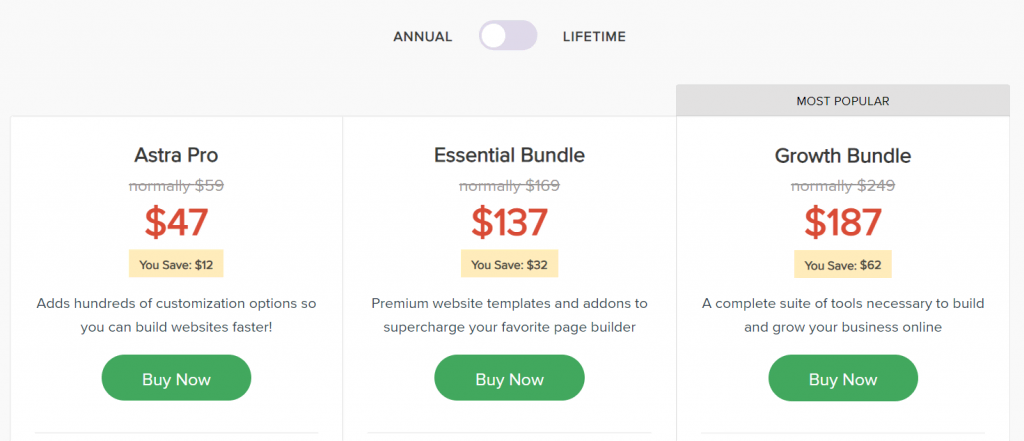Click the Growth Bundle plan title
Screen dimensions: 1024x441
point(842,156)
